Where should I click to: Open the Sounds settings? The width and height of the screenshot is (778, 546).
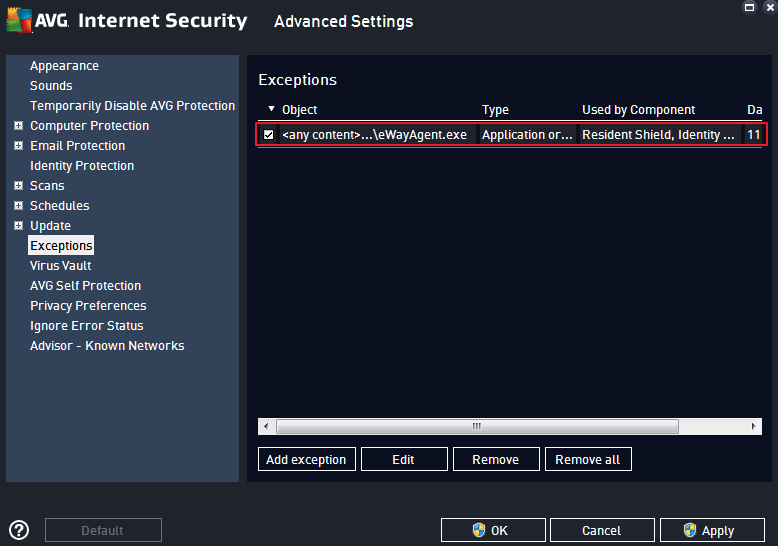click(51, 86)
